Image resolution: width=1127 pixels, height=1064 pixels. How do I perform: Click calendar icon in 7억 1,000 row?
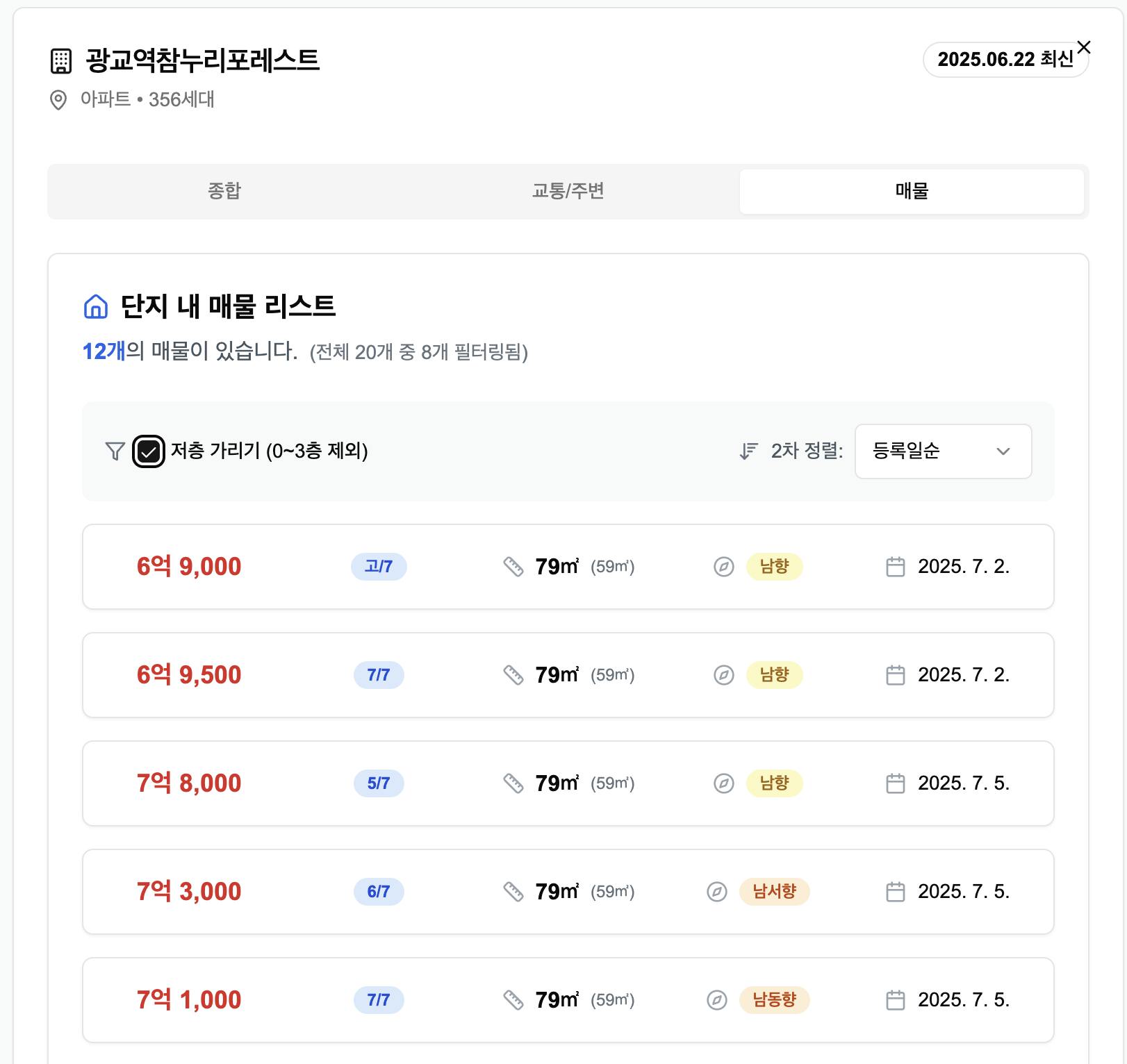pyautogui.click(x=896, y=1000)
